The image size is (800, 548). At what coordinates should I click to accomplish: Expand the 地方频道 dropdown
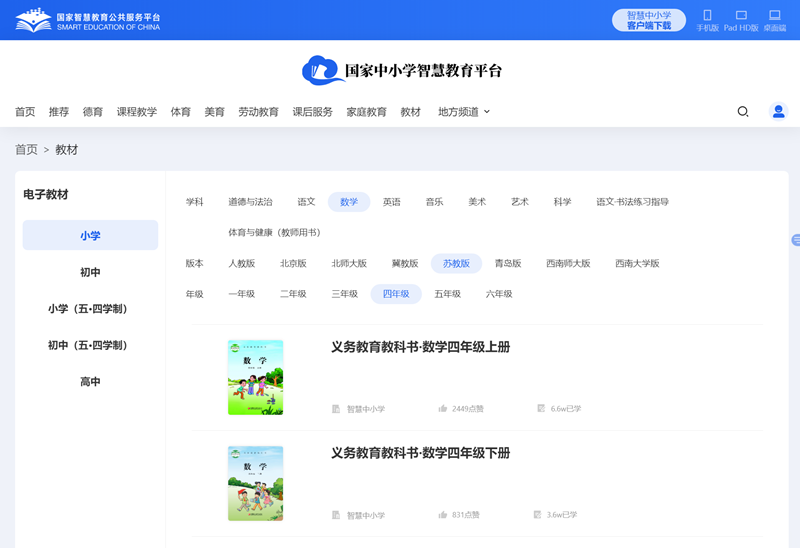[x=463, y=112]
